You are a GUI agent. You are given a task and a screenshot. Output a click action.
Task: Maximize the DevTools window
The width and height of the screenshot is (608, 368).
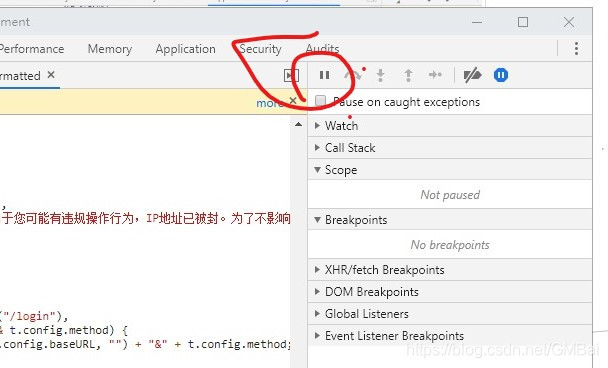pyautogui.click(x=523, y=22)
